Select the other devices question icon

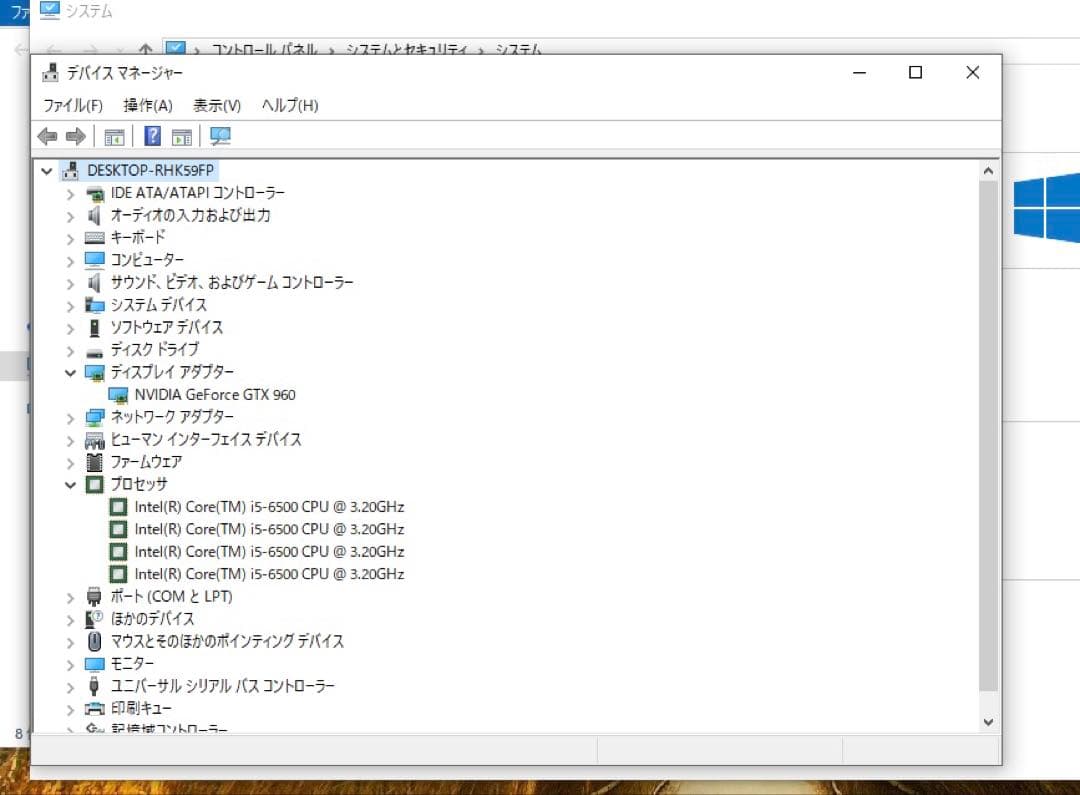click(94, 619)
